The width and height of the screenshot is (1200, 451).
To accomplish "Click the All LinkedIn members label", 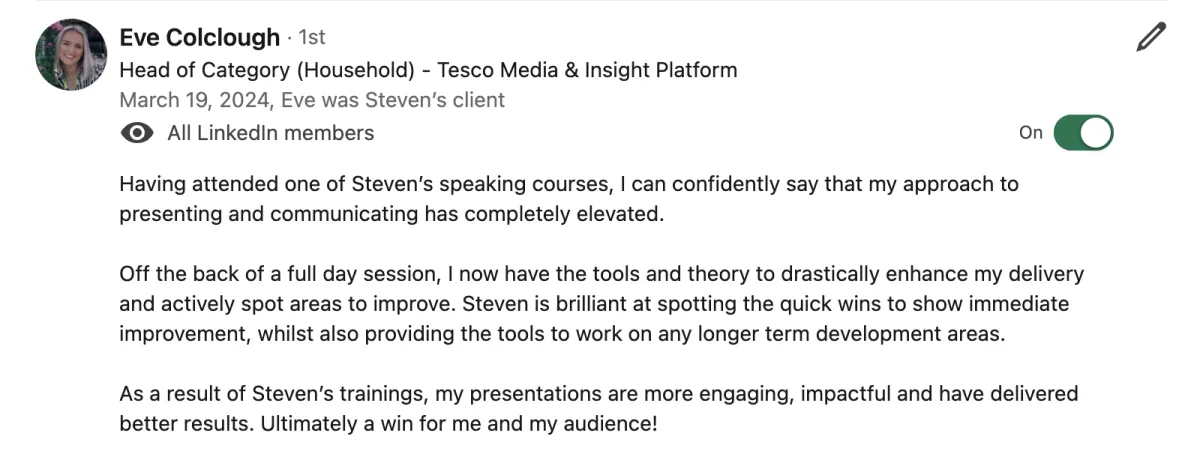I will coord(271,133).
